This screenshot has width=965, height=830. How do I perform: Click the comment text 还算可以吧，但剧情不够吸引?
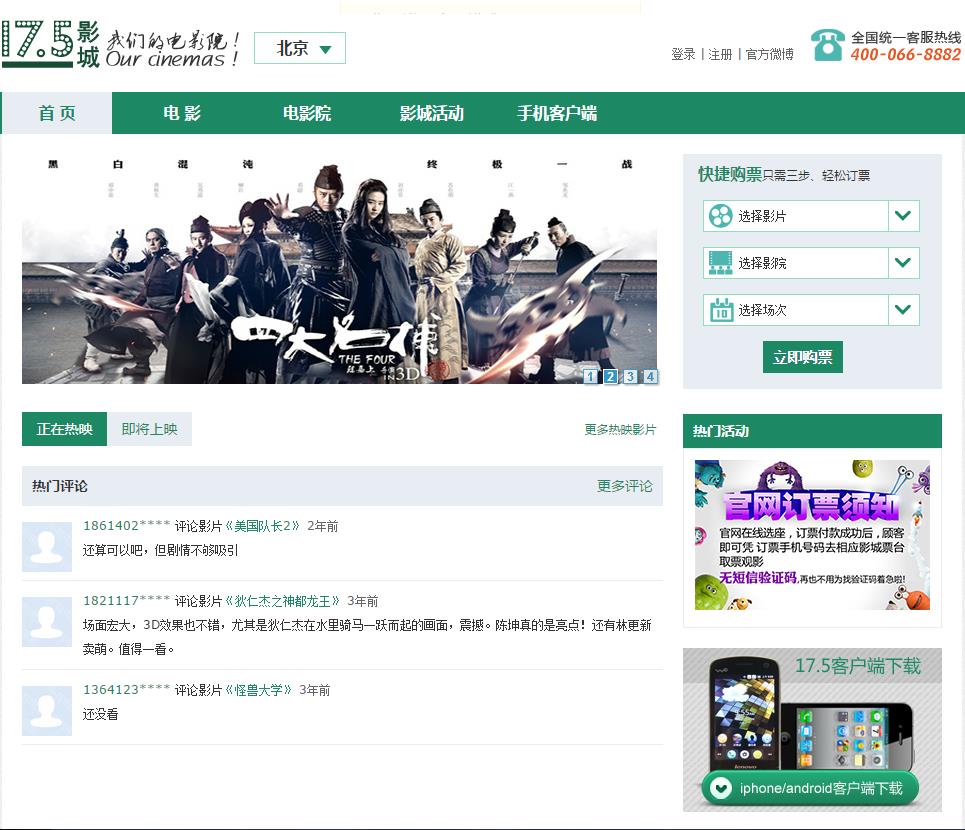161,550
